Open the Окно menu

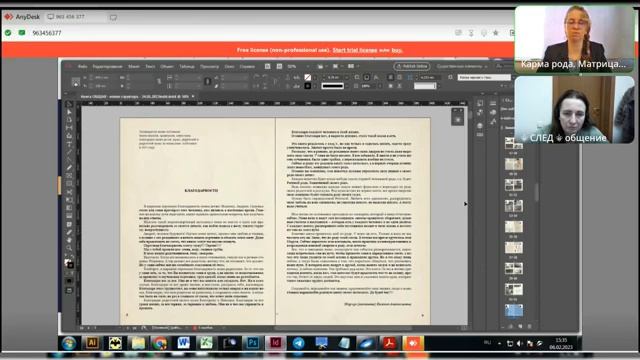point(229,67)
